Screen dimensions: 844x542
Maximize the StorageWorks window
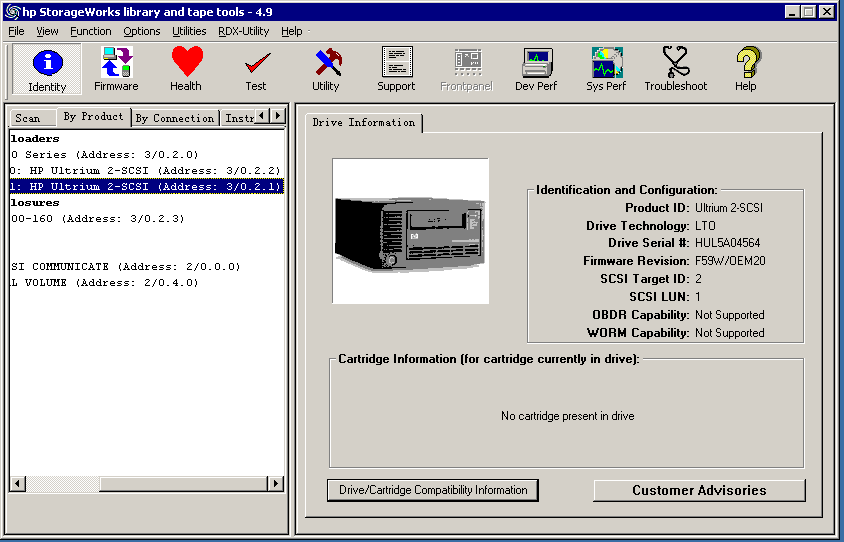point(808,11)
